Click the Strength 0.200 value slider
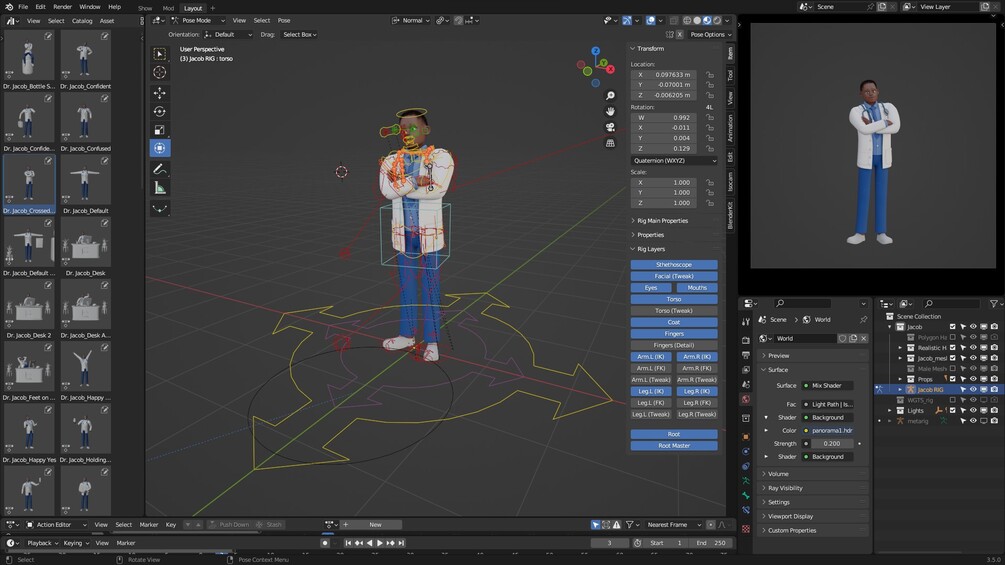Viewport: 1005px width, 565px height. (831, 443)
